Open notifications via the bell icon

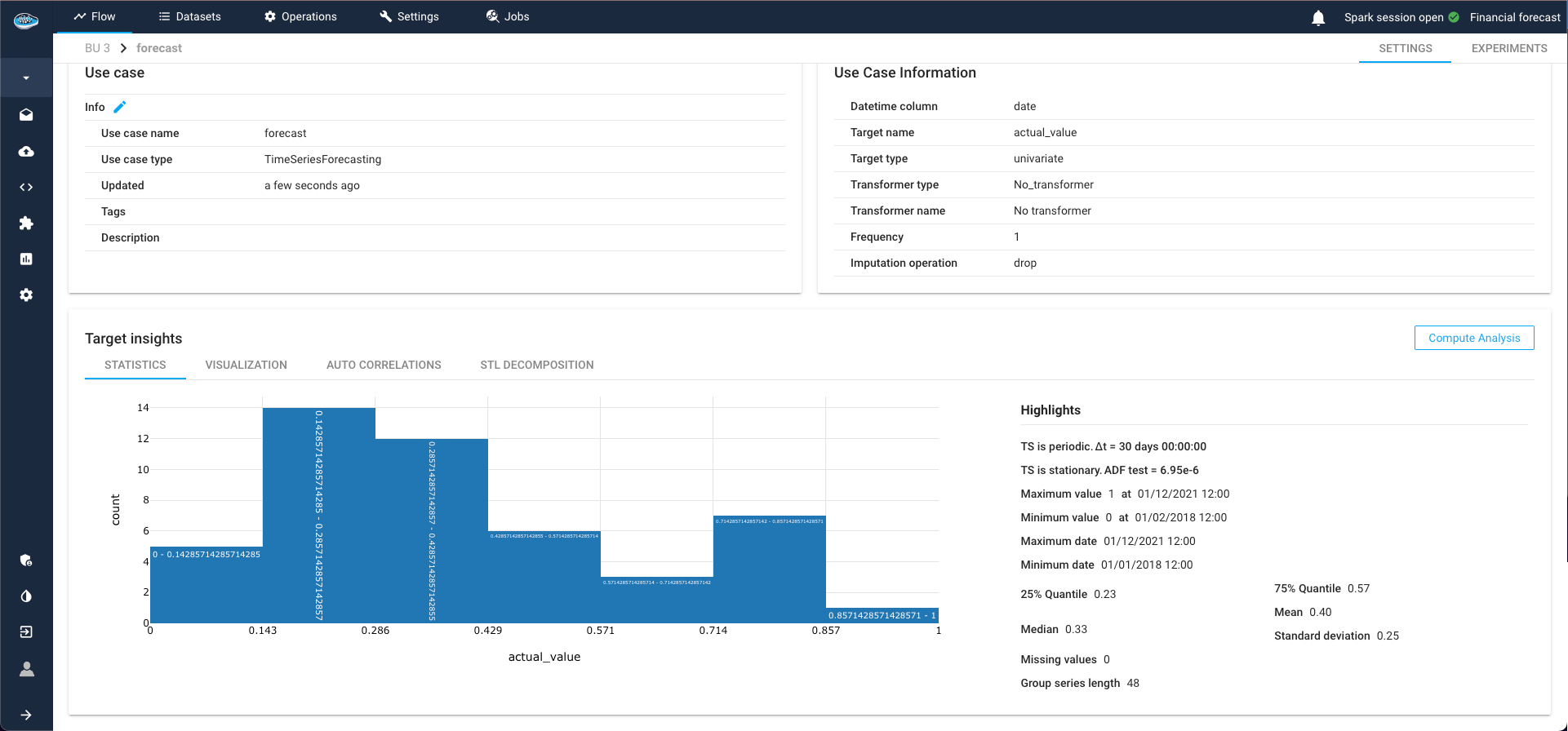1317,17
